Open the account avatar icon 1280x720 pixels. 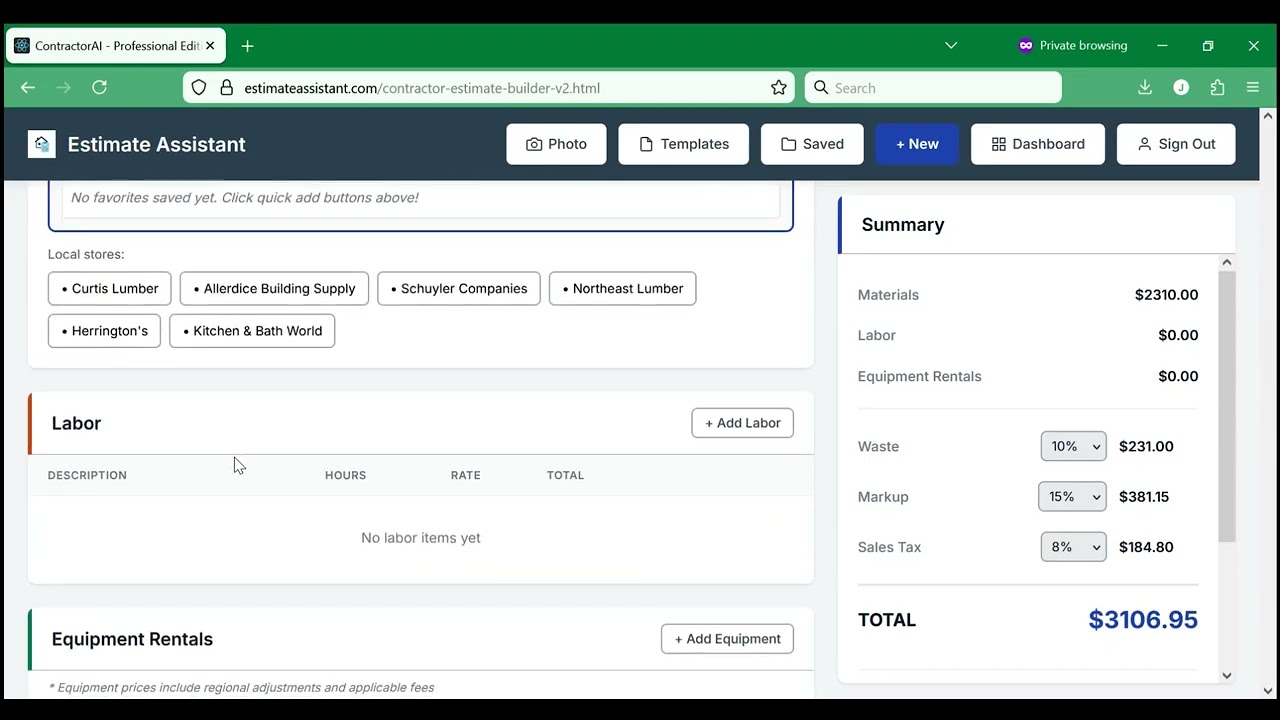click(1181, 88)
